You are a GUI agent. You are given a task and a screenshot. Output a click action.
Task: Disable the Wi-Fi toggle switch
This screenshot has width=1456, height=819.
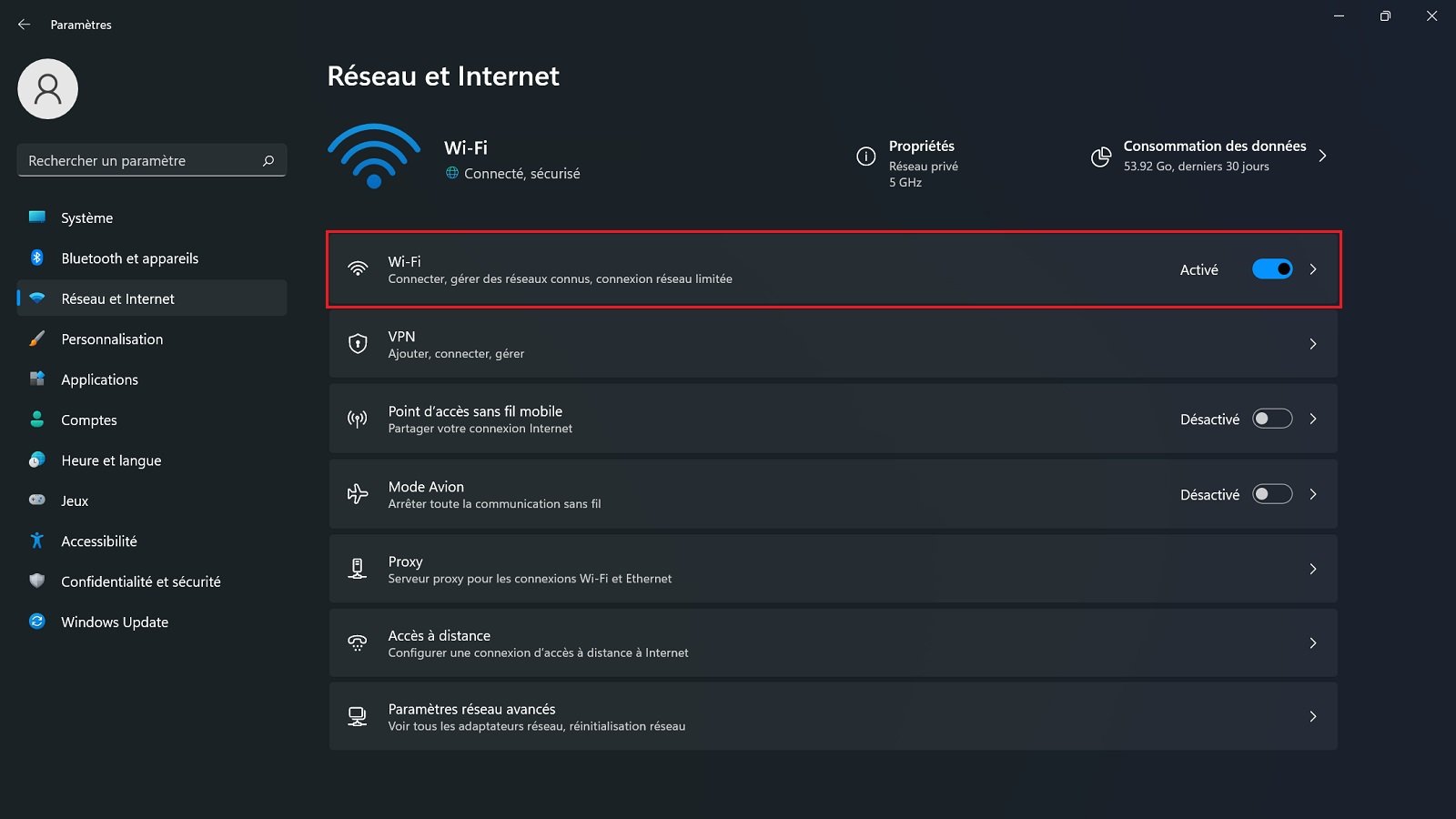1272,268
